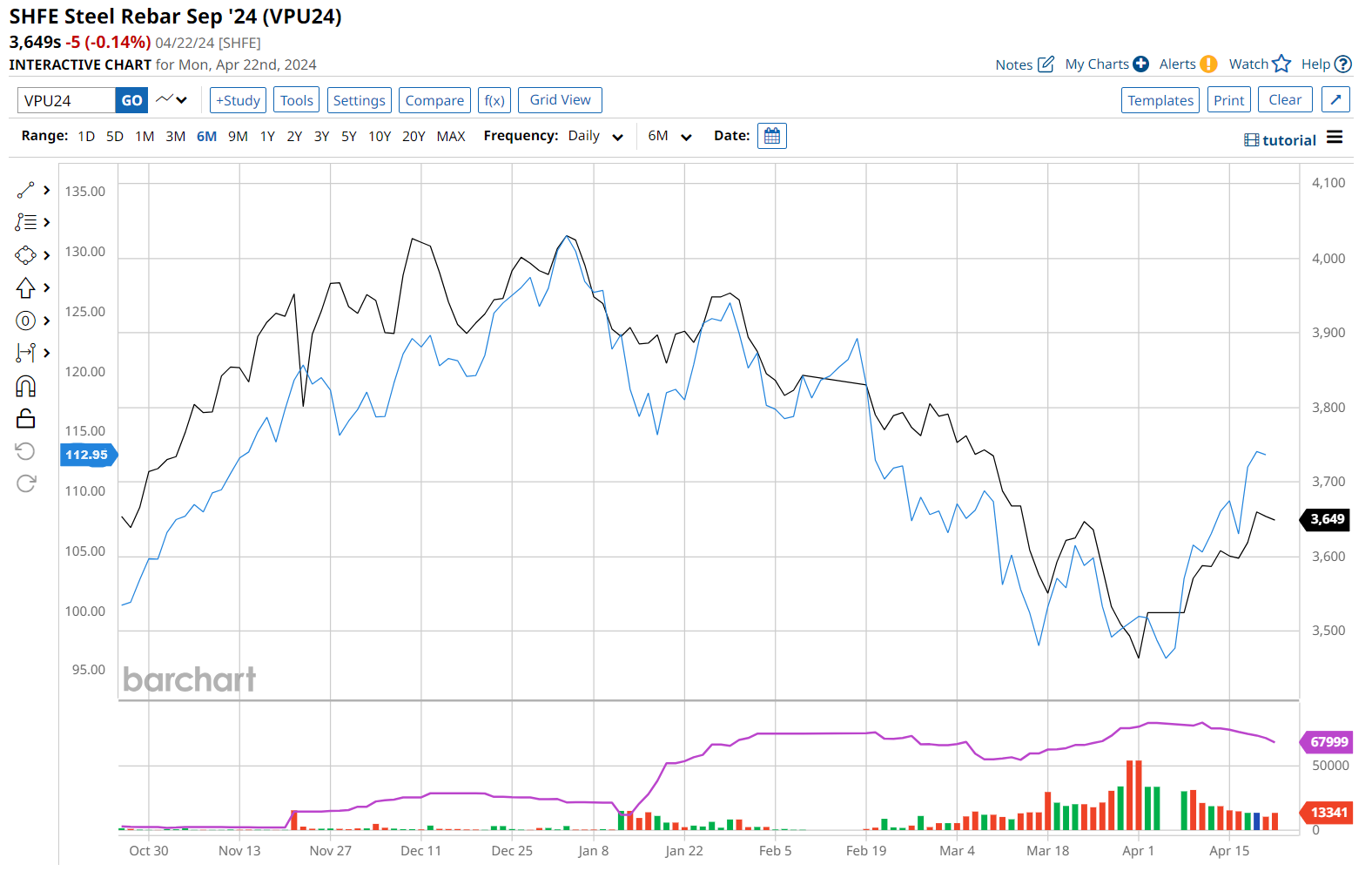The image size is (1372, 878).
Task: Activate the magnet snap tool
Action: tap(25, 386)
